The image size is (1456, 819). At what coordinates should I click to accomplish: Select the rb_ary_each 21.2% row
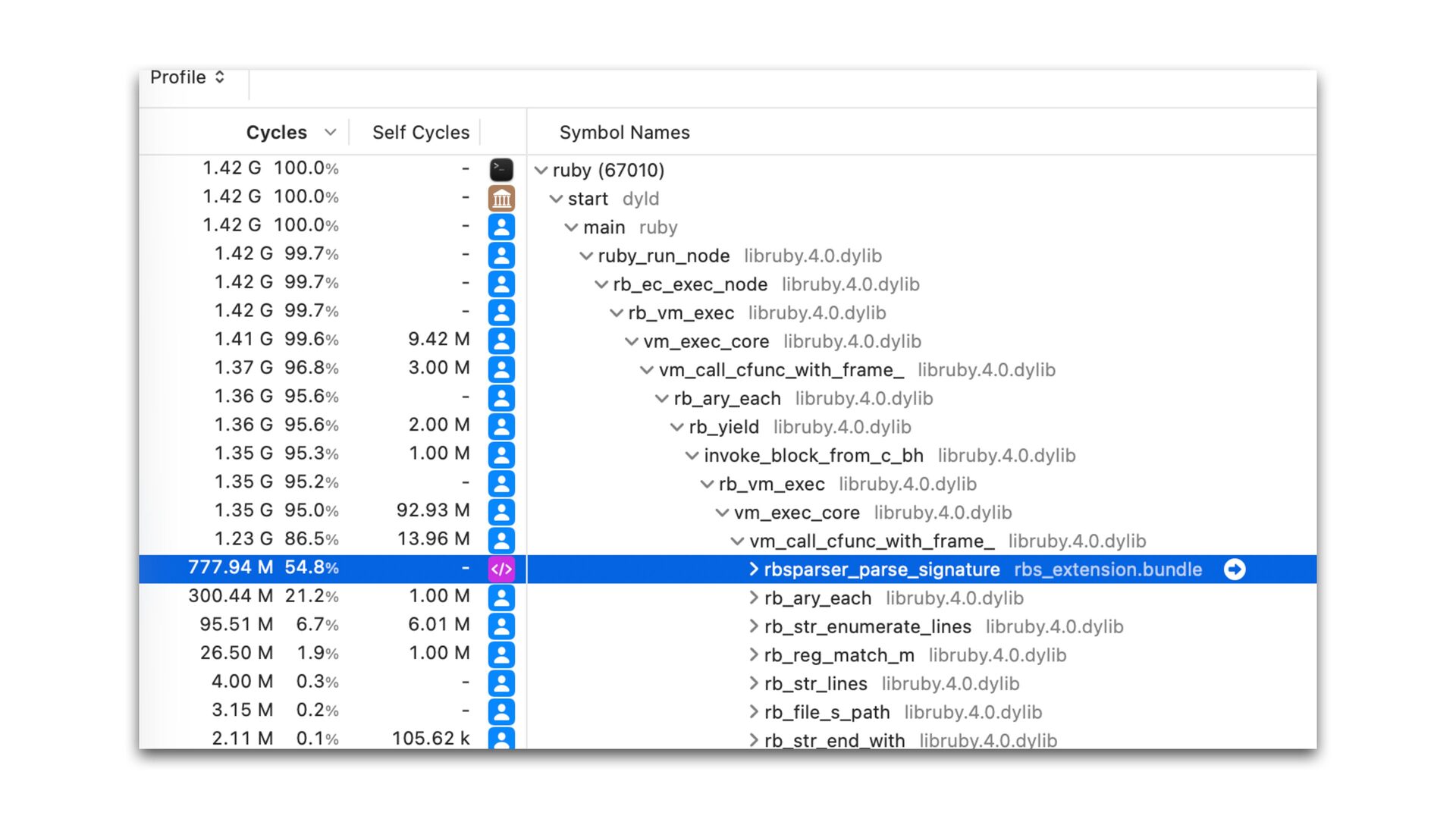[x=817, y=598]
